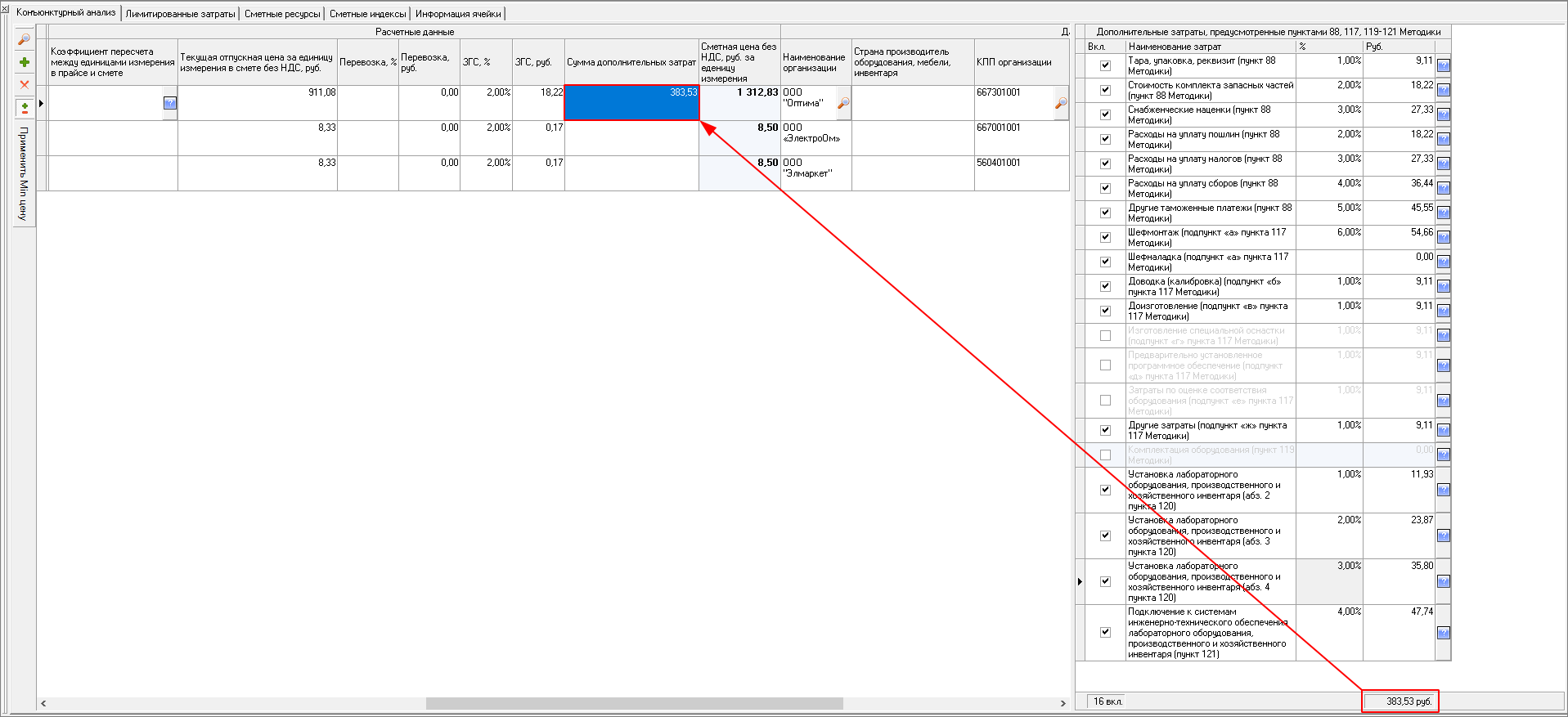Click help icon in Тара, упаковка, реквизит row

1443,65
